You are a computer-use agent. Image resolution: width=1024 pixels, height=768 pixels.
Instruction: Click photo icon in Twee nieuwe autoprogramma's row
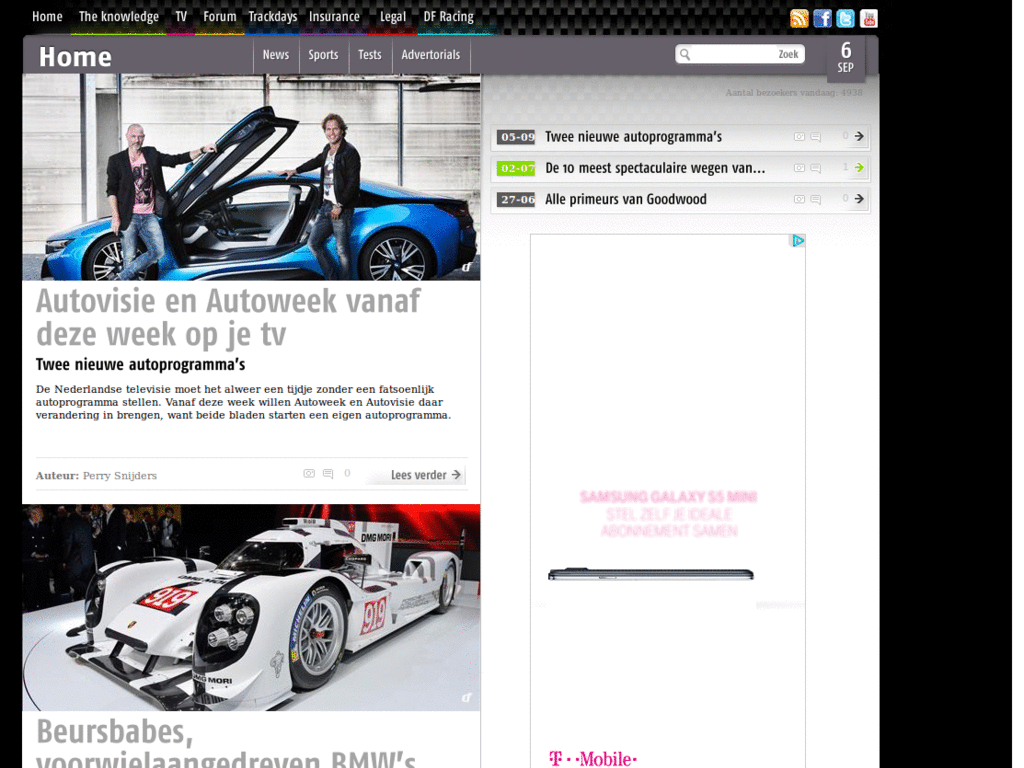coord(799,136)
